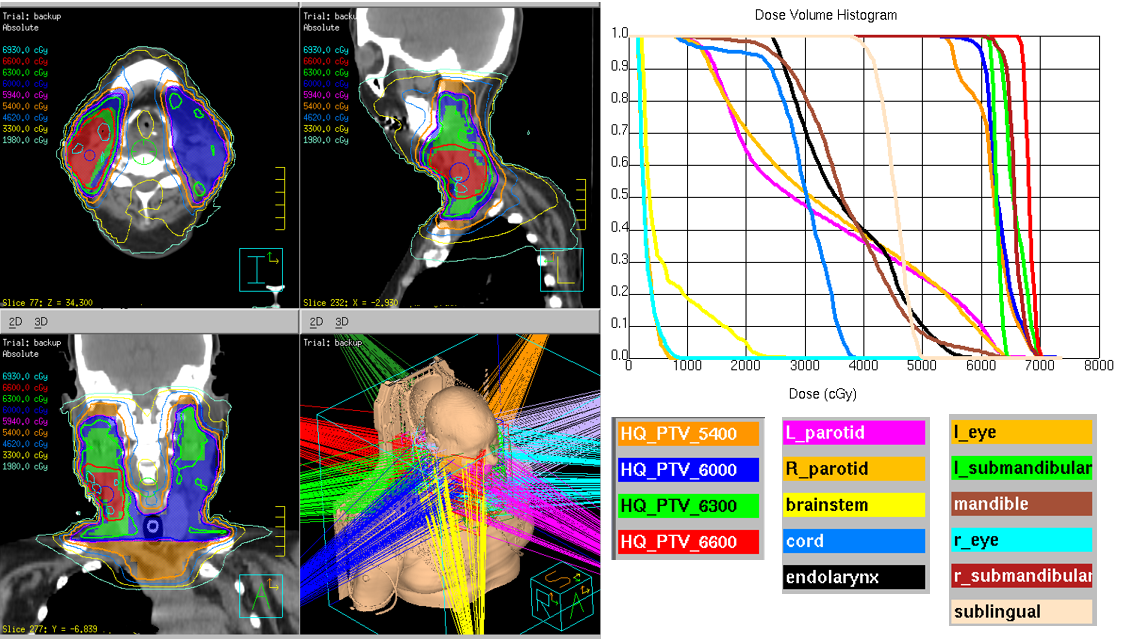Switch to 3D tab above the coronal view

tap(41, 322)
